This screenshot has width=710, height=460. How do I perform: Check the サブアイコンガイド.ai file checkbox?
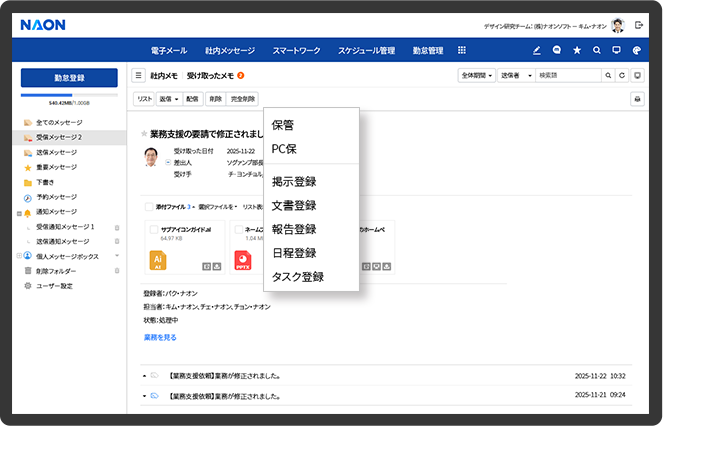(154, 229)
